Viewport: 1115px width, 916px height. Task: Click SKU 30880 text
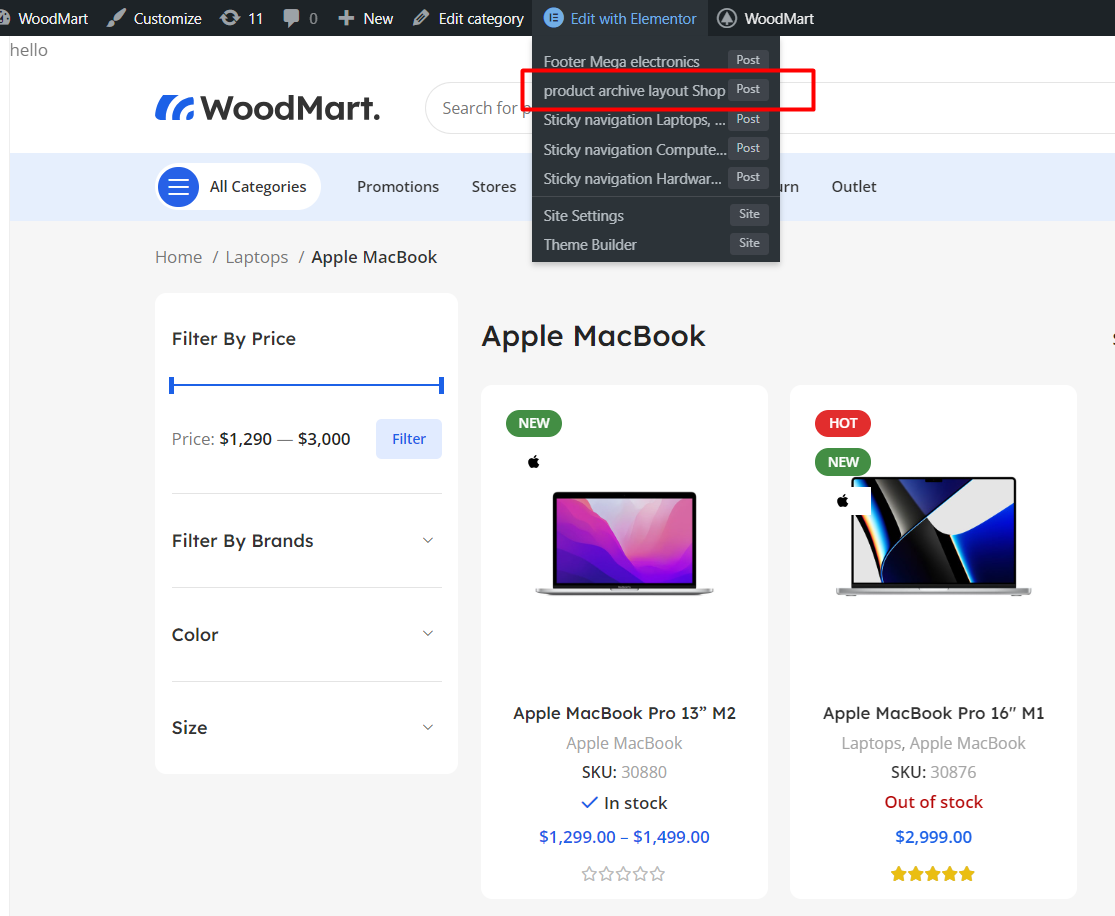pyautogui.click(x=624, y=772)
